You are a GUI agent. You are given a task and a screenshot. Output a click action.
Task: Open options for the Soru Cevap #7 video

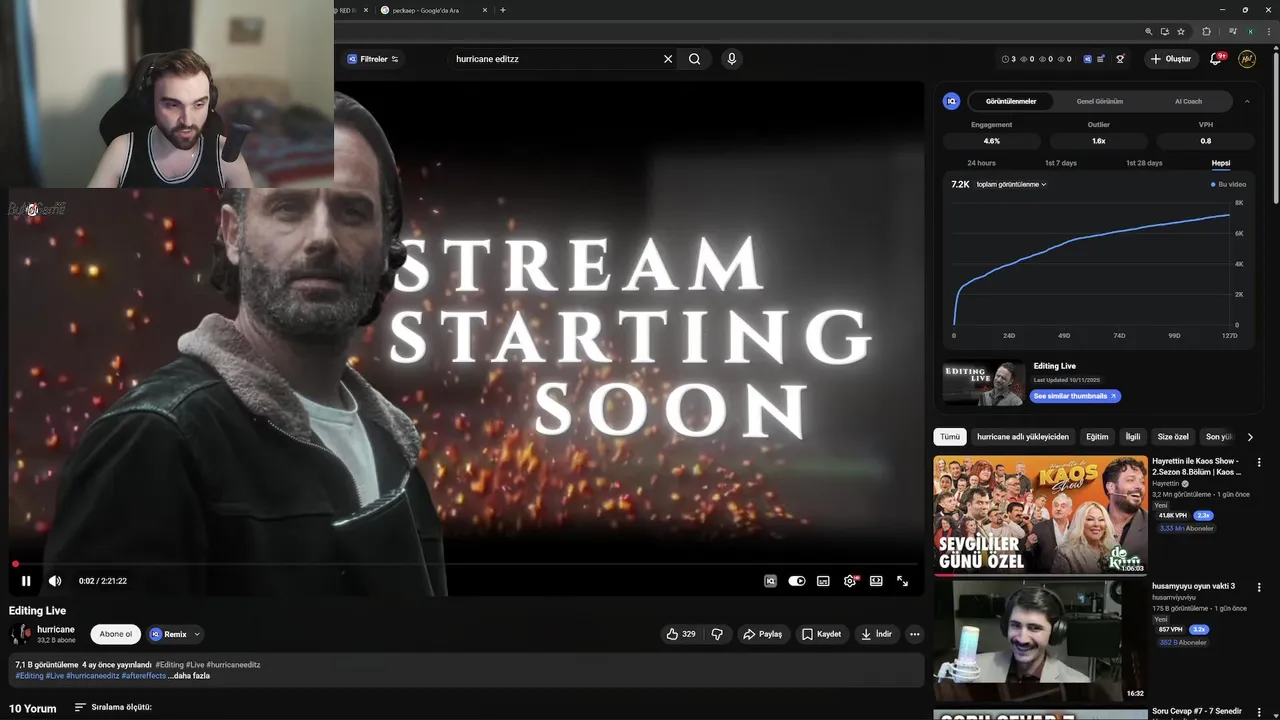point(1259,712)
